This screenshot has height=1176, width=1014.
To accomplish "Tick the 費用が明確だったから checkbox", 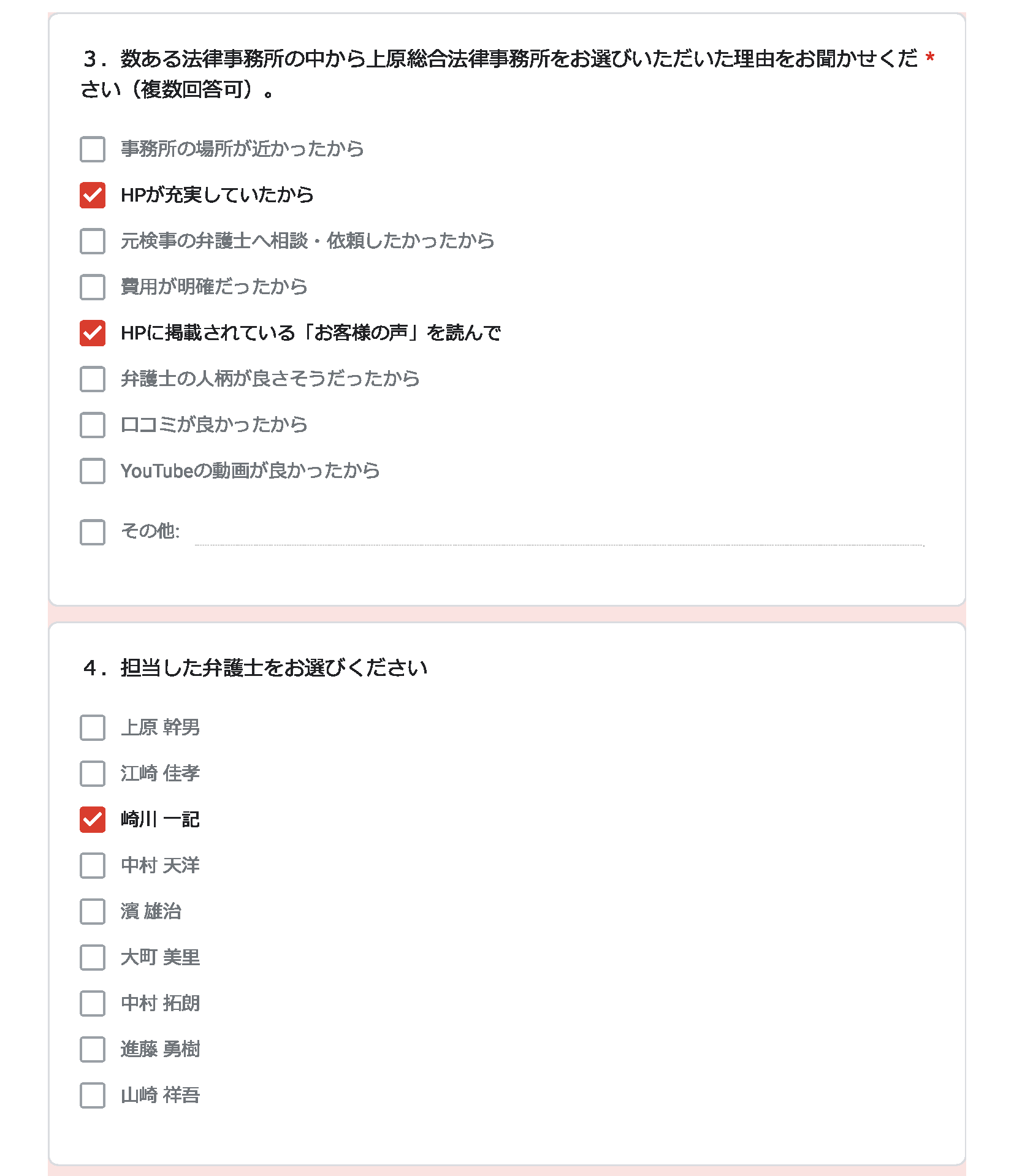I will 93,287.
